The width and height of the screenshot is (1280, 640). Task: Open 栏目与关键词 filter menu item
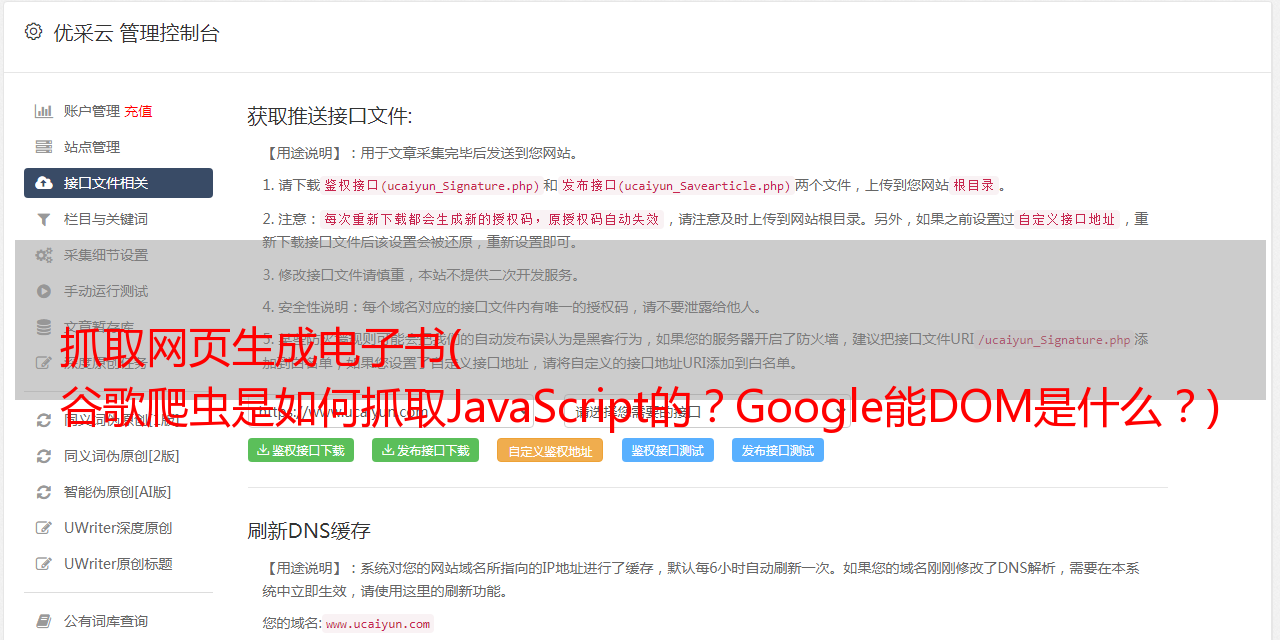pos(118,219)
